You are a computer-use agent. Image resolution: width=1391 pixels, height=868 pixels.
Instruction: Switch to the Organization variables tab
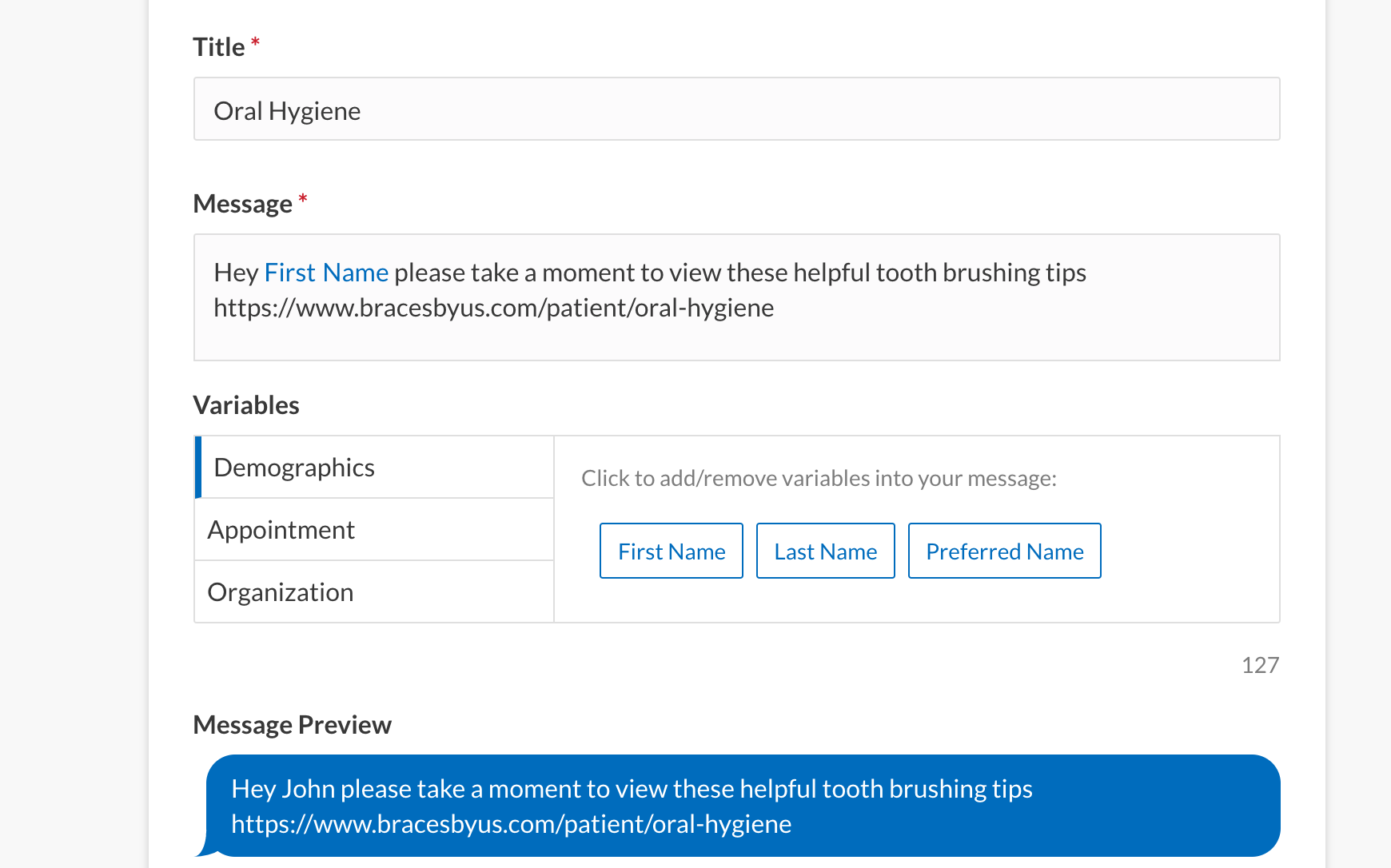pyautogui.click(x=374, y=592)
